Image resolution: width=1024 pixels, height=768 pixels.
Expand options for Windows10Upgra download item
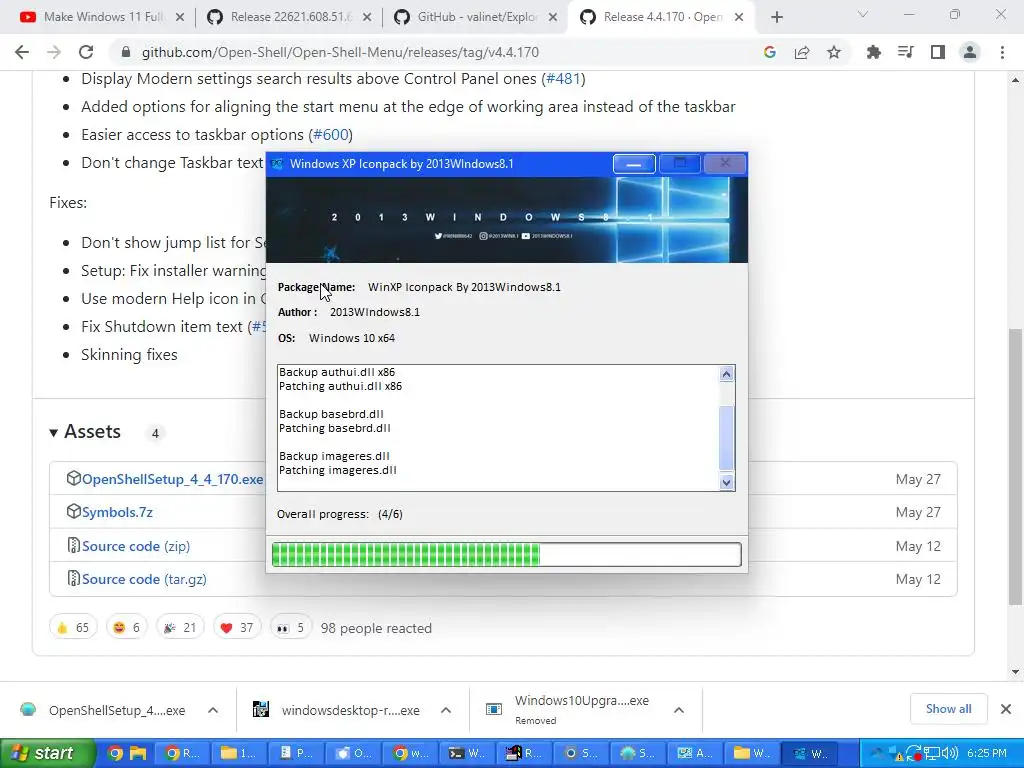click(x=679, y=710)
